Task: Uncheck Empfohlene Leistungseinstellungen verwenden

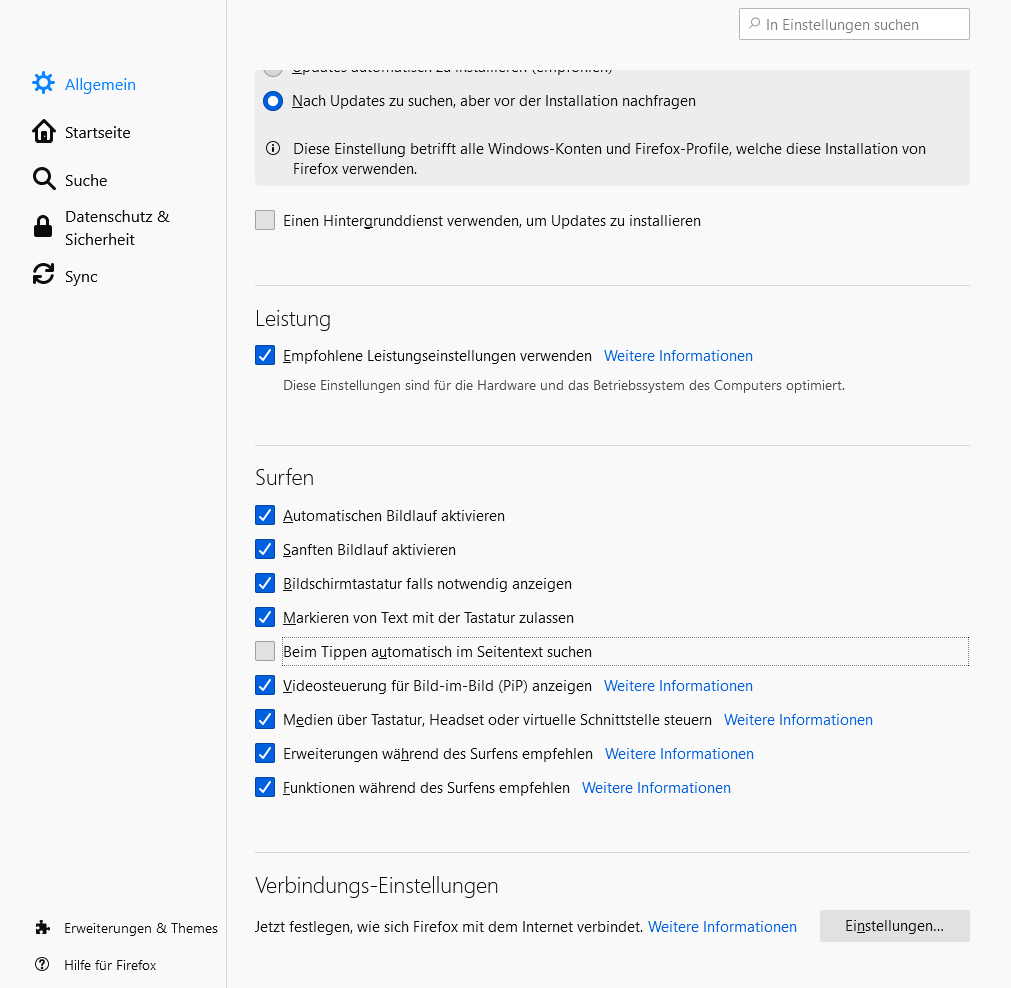Action: (x=265, y=355)
